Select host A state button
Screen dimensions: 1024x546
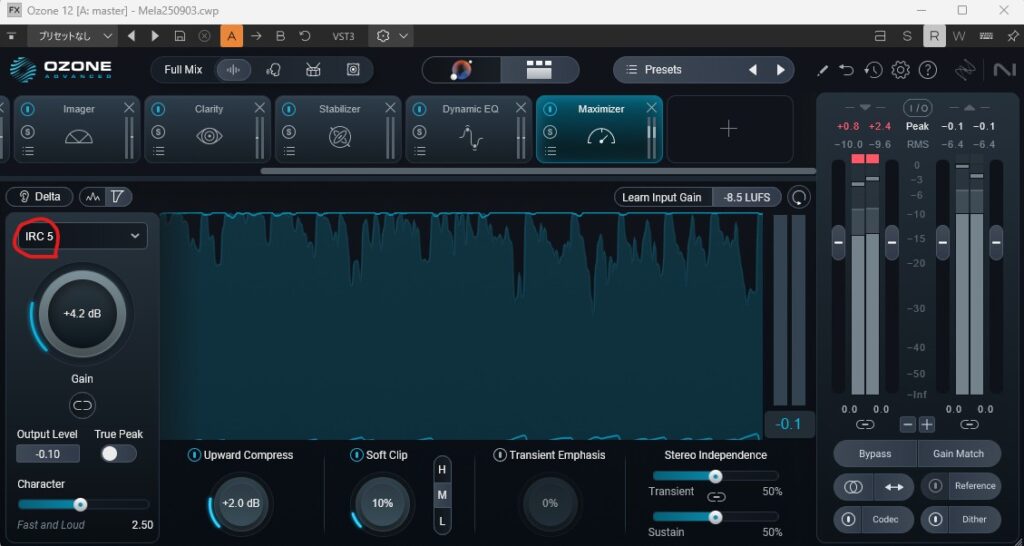click(231, 37)
